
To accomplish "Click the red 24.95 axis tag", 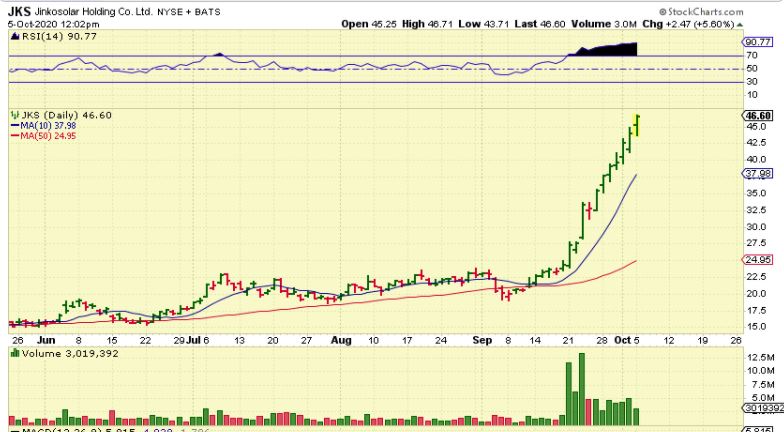I will point(759,260).
